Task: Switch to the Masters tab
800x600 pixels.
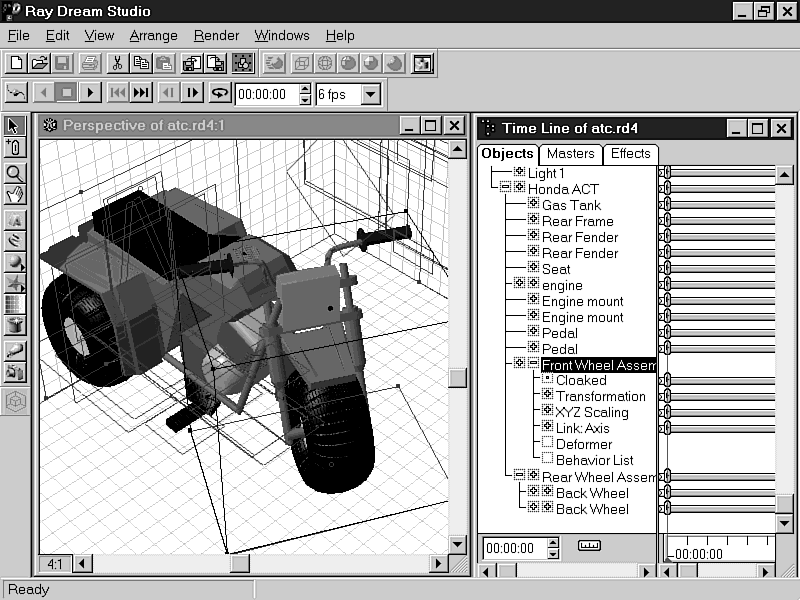Action: pyautogui.click(x=571, y=153)
